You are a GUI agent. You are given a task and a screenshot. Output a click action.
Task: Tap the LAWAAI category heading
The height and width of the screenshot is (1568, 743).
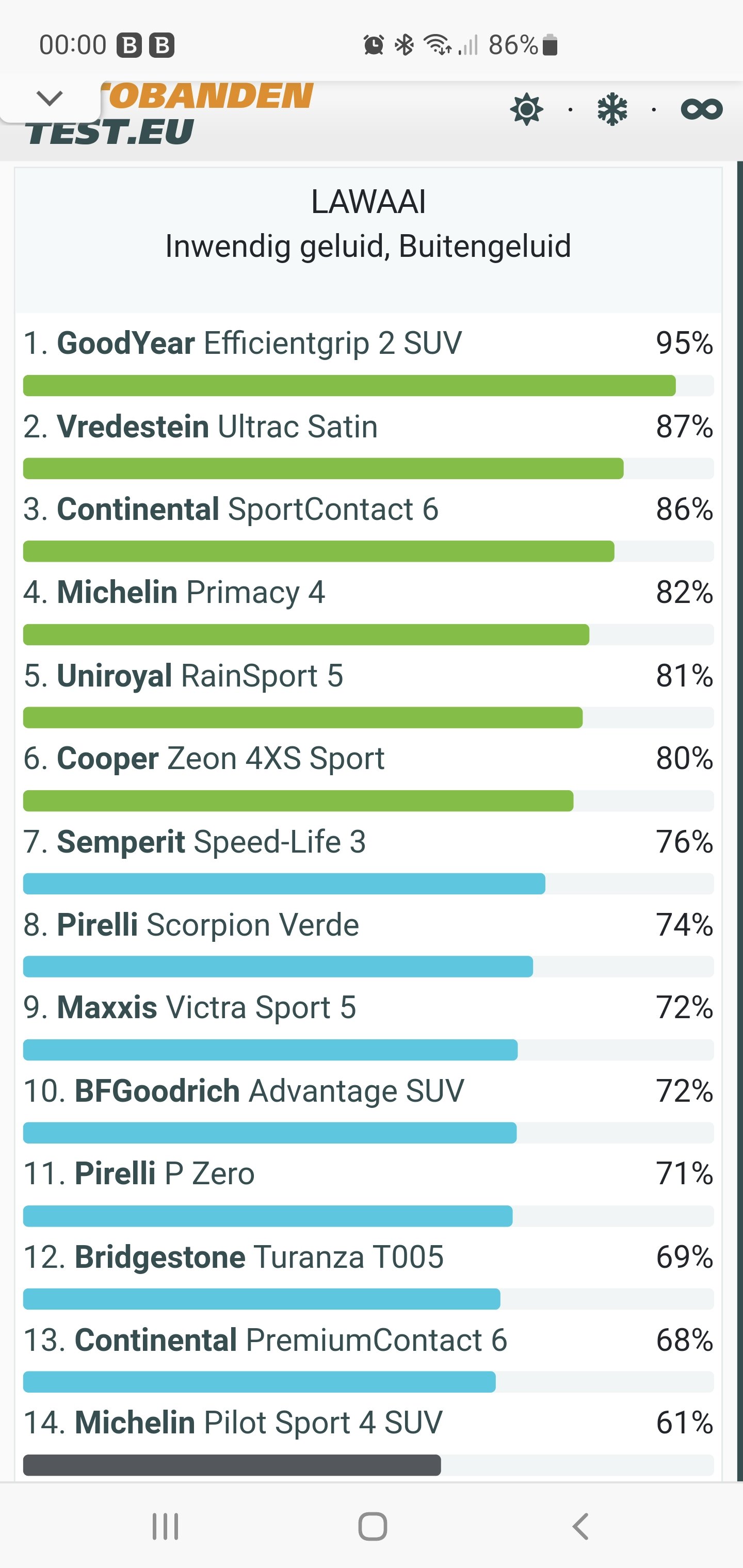tap(368, 202)
